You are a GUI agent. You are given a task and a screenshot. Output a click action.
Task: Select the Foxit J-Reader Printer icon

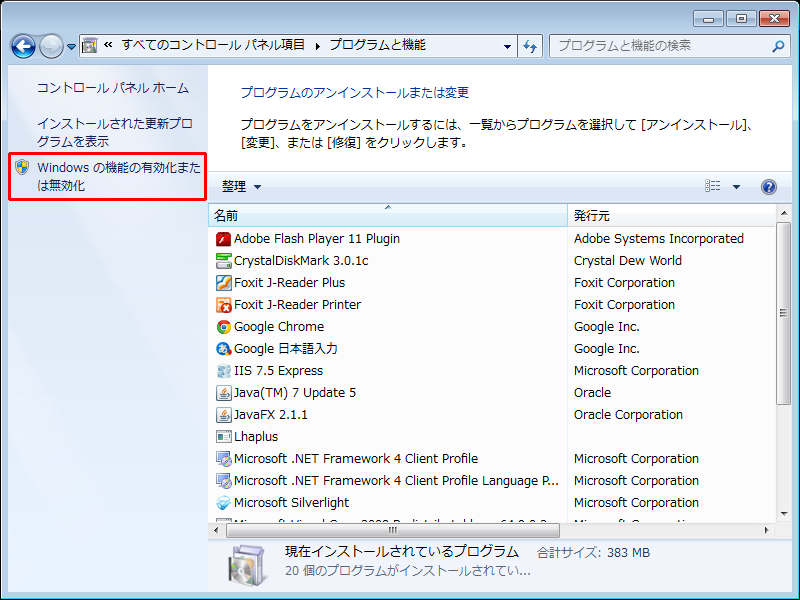coord(223,305)
